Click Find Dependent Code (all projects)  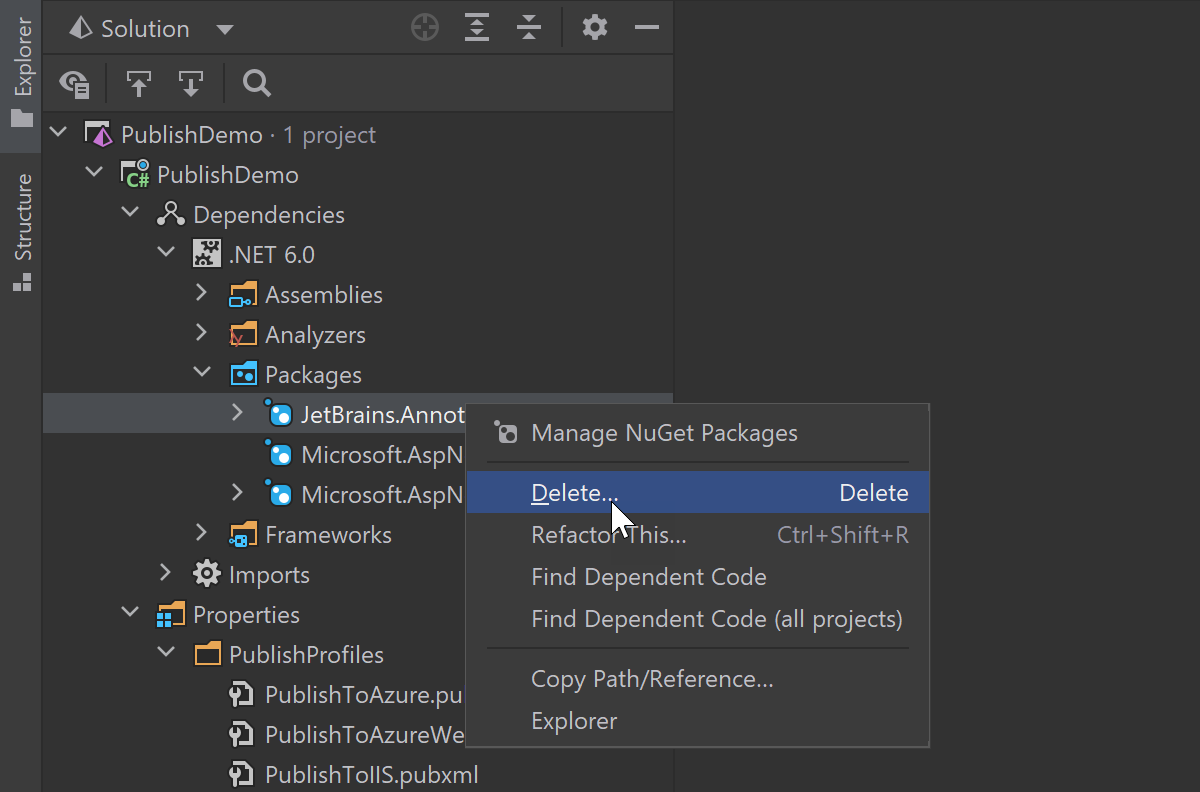[716, 619]
